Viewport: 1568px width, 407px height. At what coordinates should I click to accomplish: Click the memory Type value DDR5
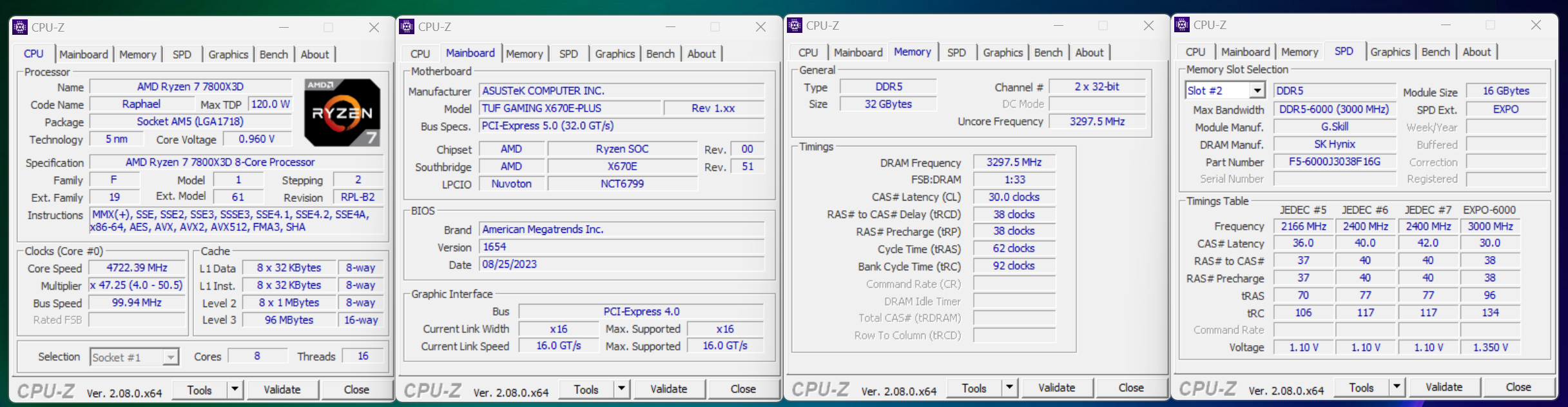[889, 86]
